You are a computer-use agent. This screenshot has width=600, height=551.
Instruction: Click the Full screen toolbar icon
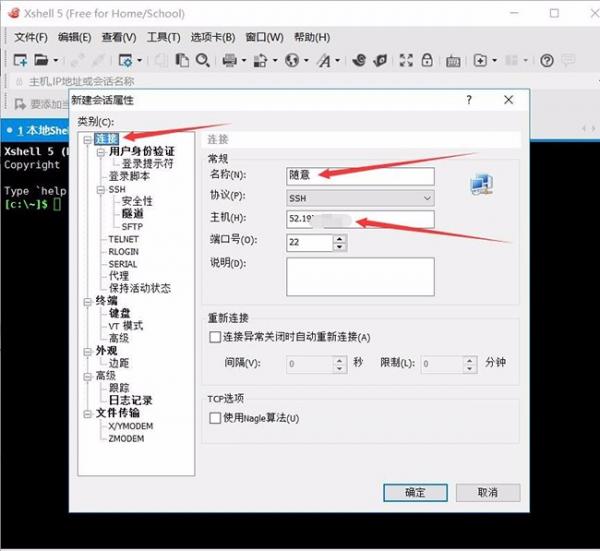pyautogui.click(x=406, y=60)
